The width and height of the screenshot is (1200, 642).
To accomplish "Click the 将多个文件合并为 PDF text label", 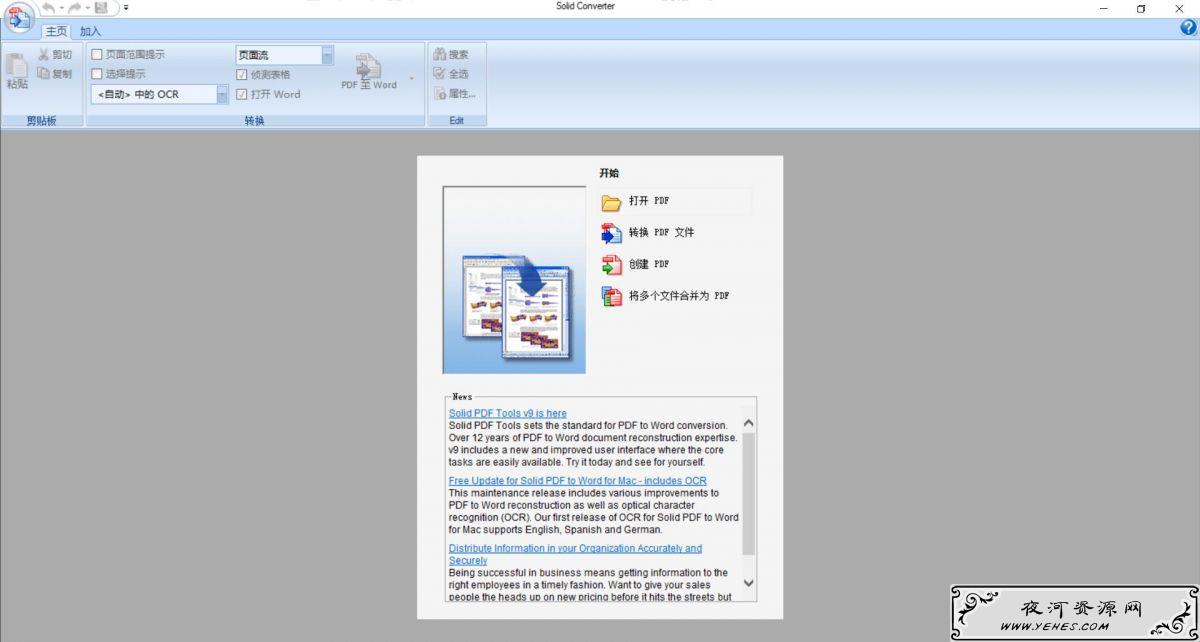I will coord(679,296).
